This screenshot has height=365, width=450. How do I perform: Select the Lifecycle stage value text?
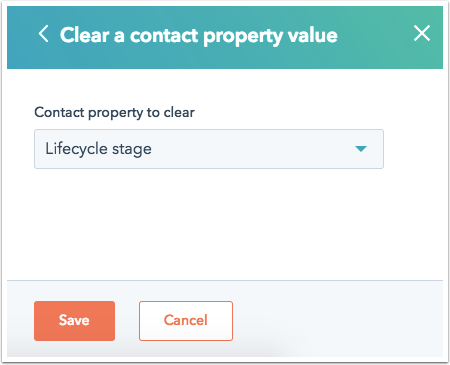pyautogui.click(x=98, y=149)
